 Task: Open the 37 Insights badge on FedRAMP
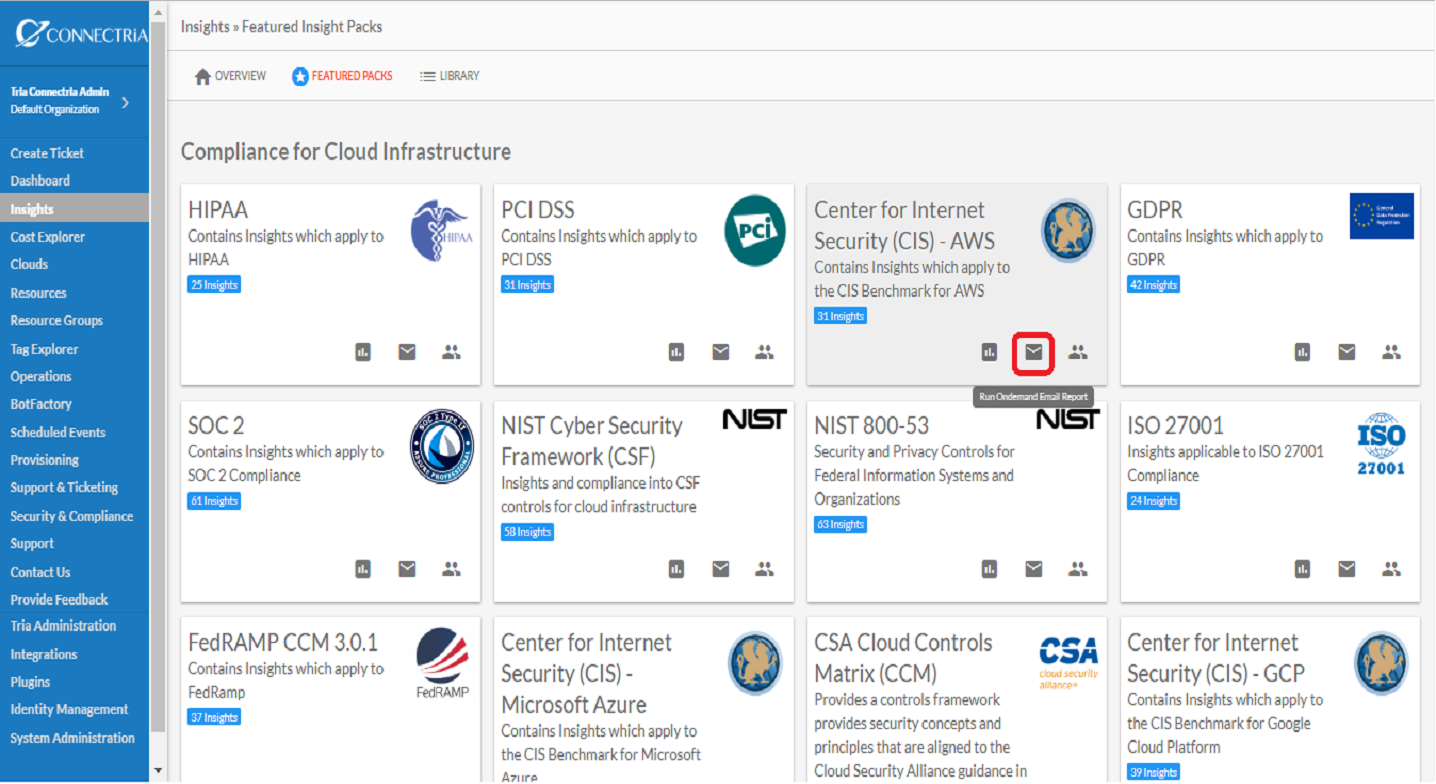[214, 717]
